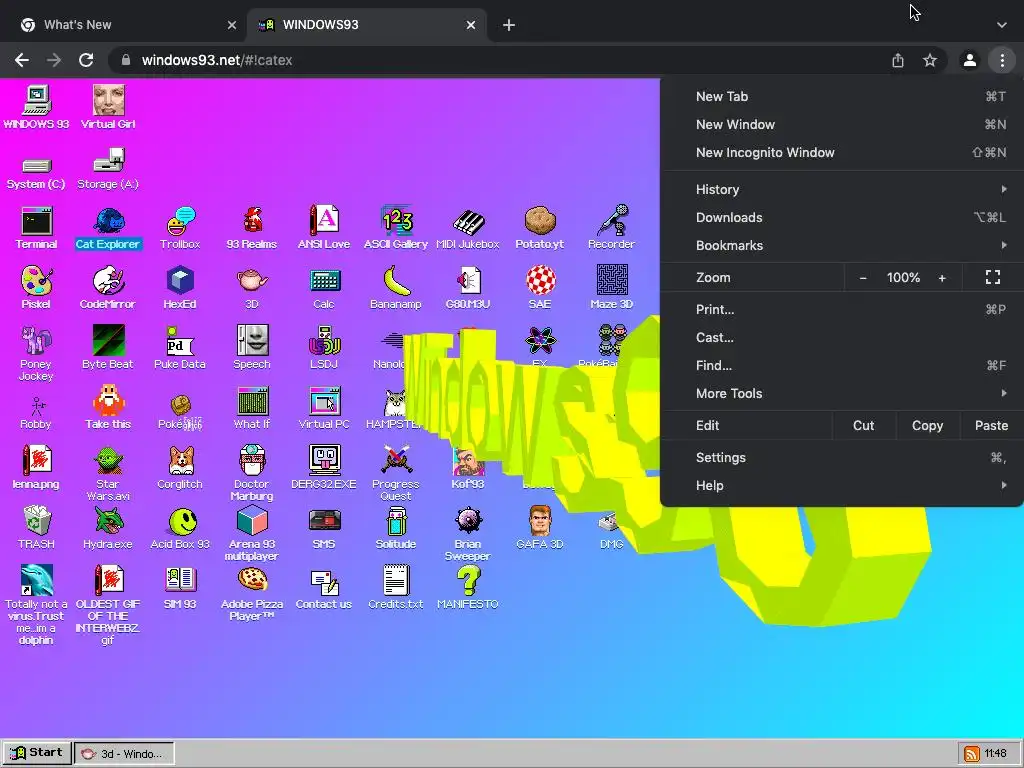
Task: Launch the Virtual Girl icon
Action: pyautogui.click(x=108, y=107)
